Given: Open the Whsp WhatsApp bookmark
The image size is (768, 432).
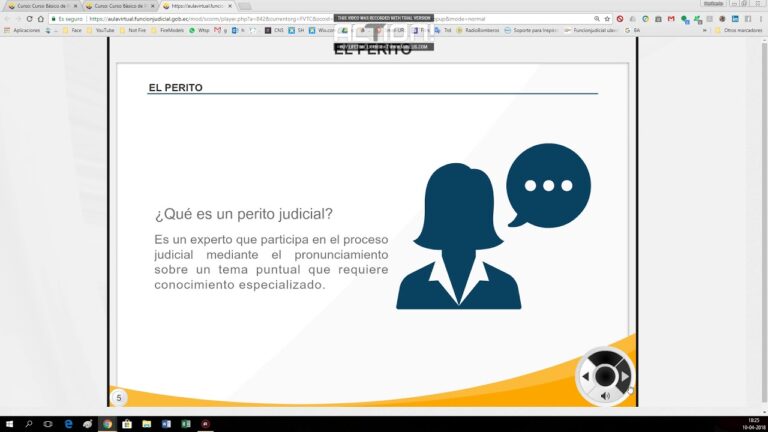Looking at the screenshot, I should (x=199, y=30).
